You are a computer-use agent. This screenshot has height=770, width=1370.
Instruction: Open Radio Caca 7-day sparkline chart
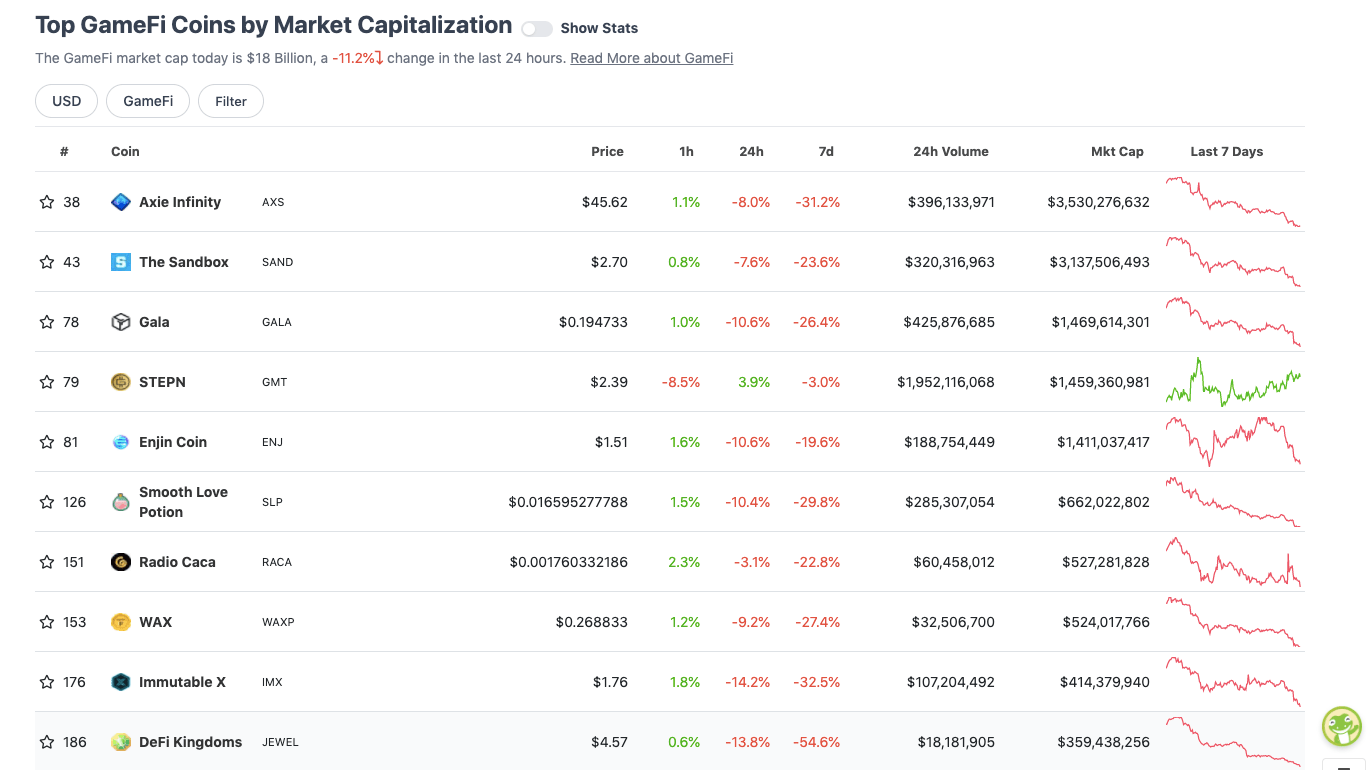(1233, 562)
